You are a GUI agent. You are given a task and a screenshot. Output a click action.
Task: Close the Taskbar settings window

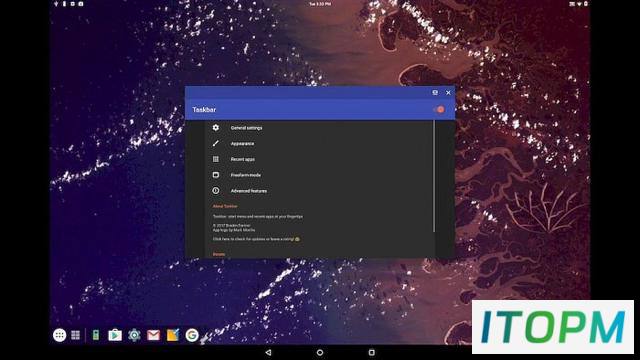[448, 93]
